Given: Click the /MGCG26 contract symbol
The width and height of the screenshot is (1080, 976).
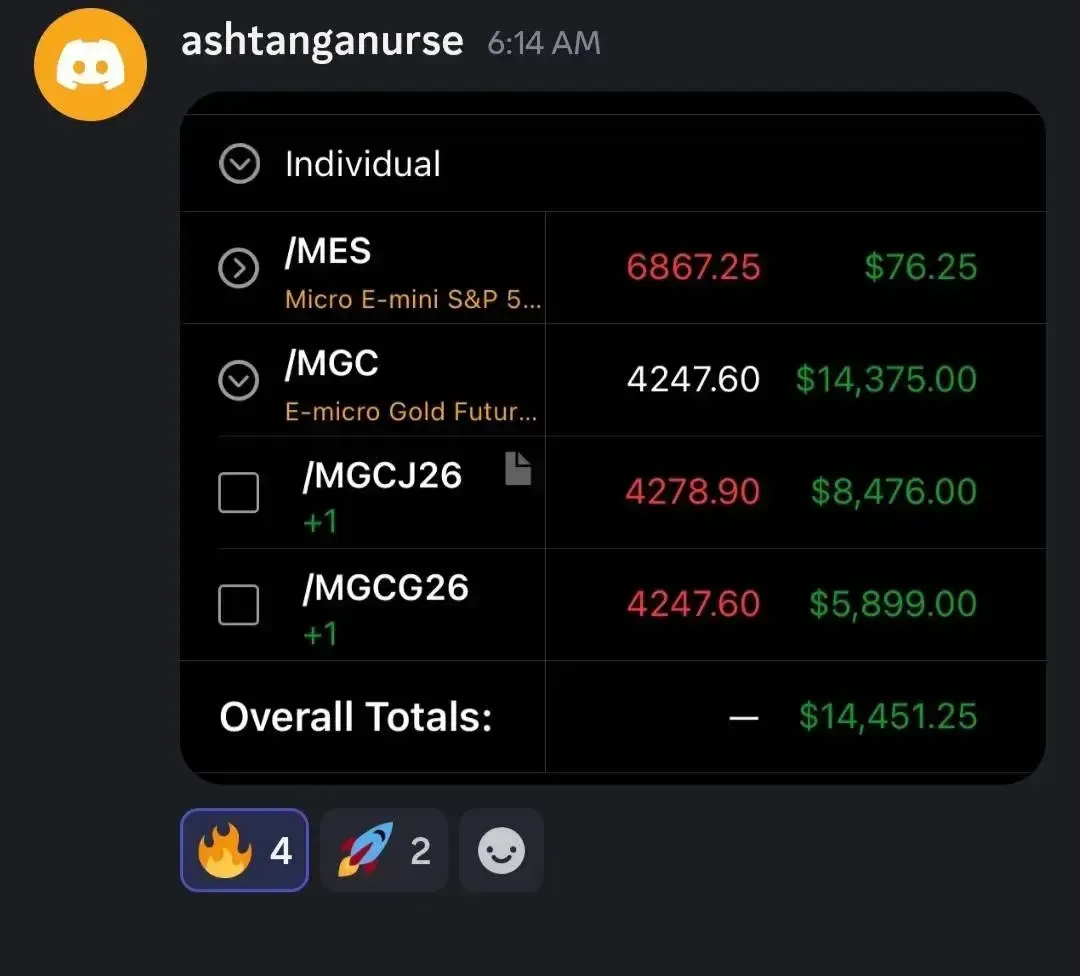Looking at the screenshot, I should tap(386, 588).
